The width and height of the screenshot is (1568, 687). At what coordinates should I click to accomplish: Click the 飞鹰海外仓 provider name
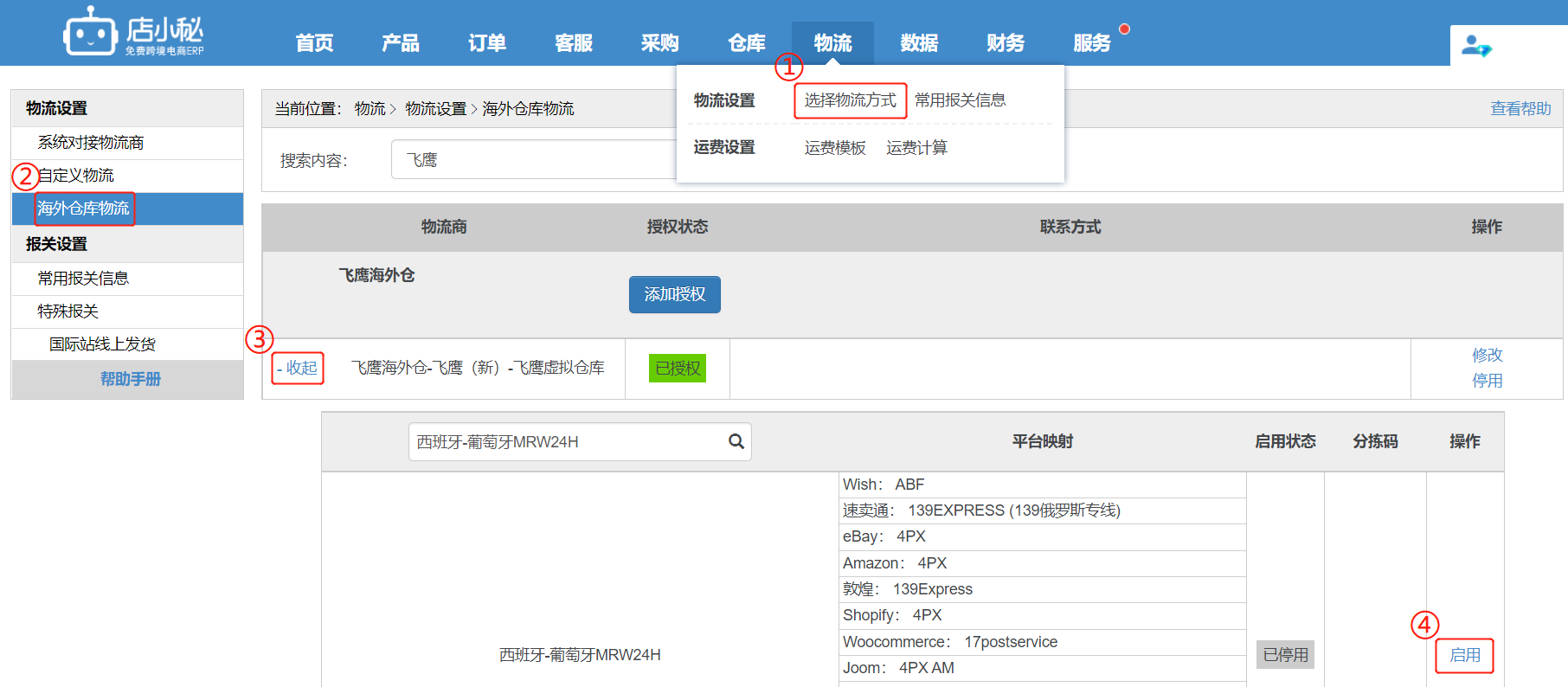tap(376, 275)
